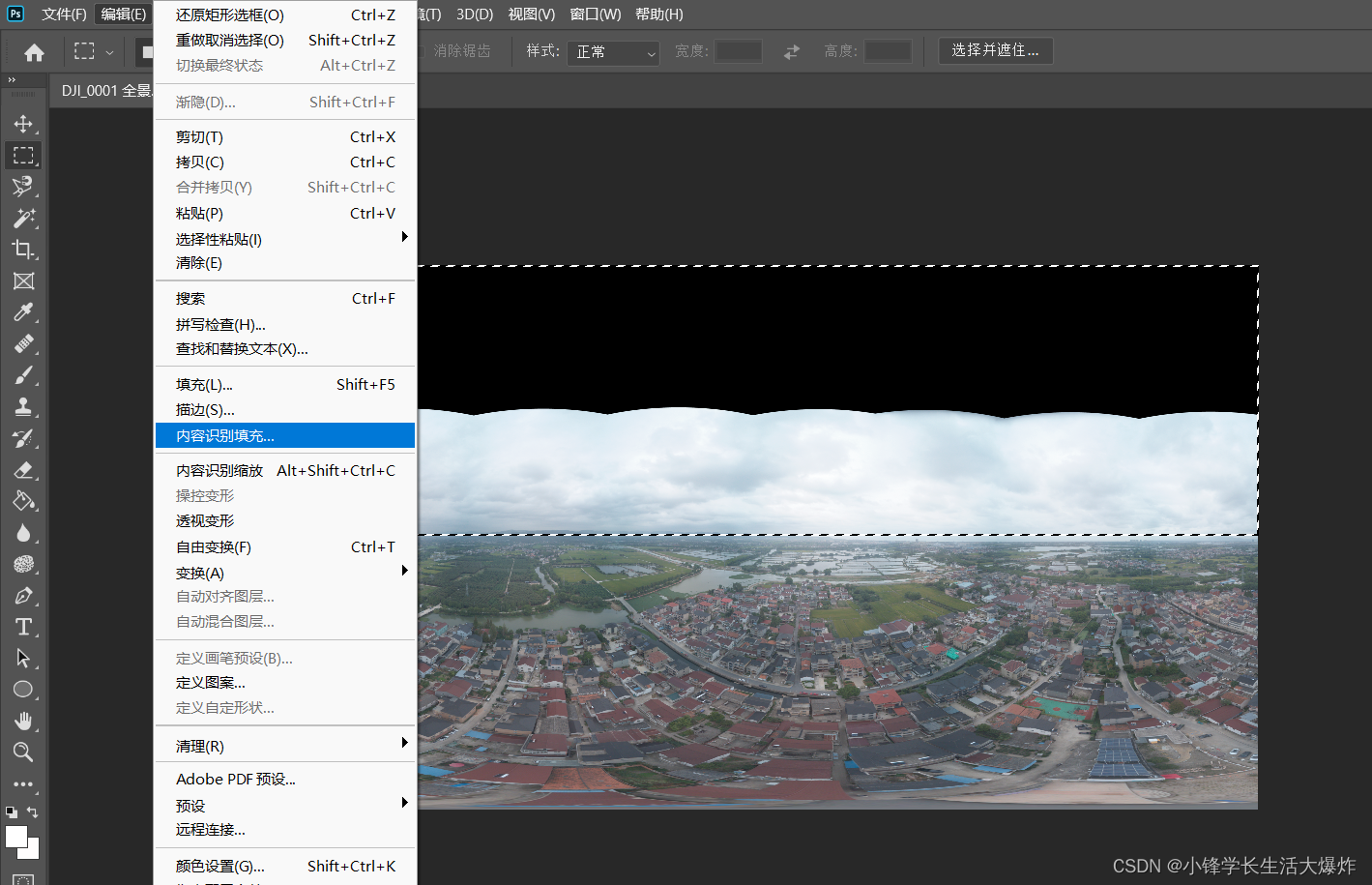The width and height of the screenshot is (1372, 885).
Task: Open the 视图(V) menu
Action: [532, 14]
